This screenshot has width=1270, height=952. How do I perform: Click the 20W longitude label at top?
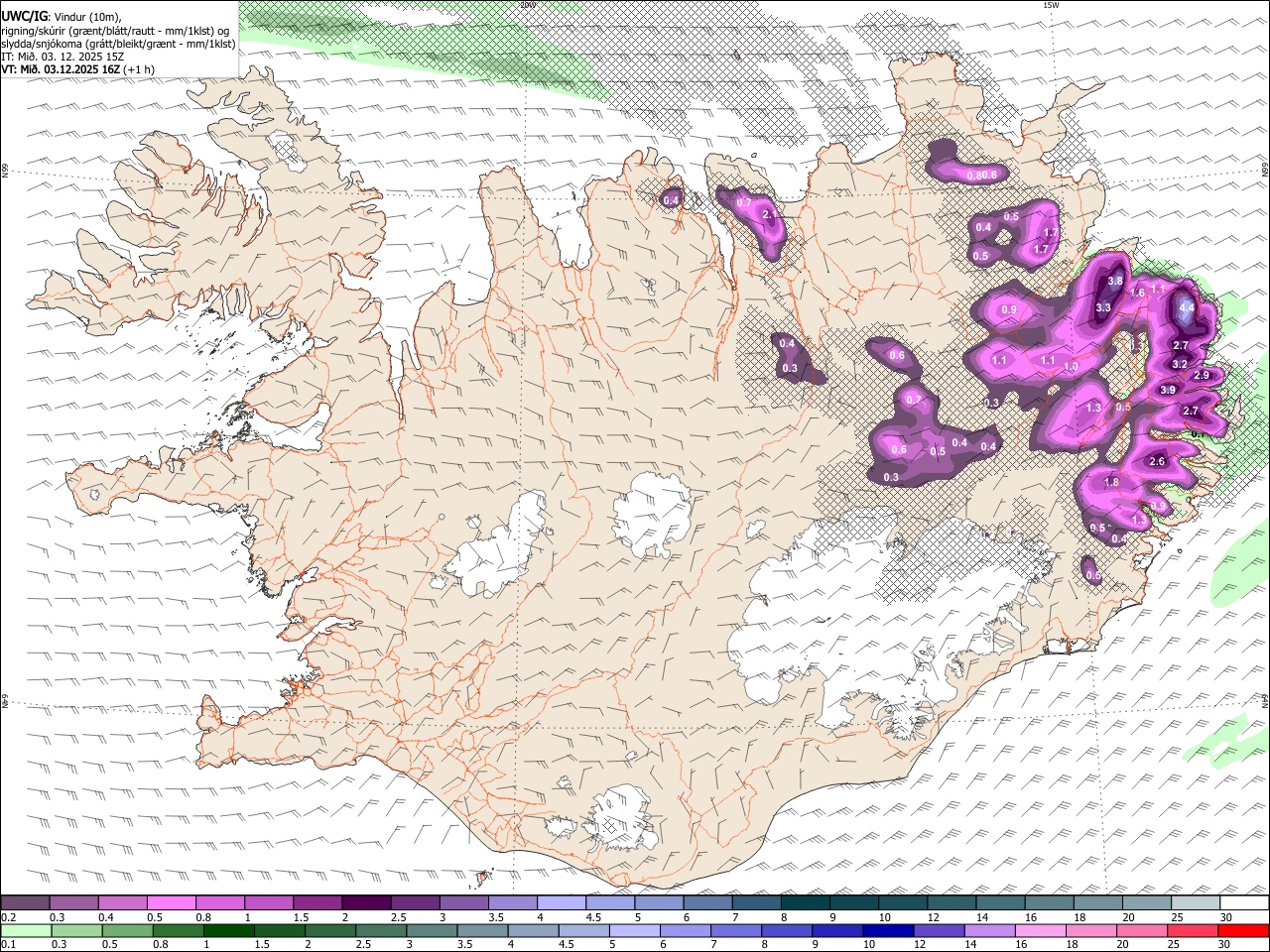[x=527, y=5]
